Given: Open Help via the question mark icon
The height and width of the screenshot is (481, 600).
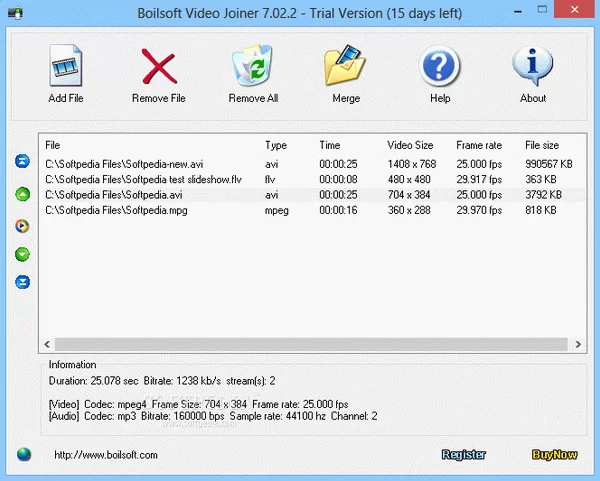Looking at the screenshot, I should 439,66.
